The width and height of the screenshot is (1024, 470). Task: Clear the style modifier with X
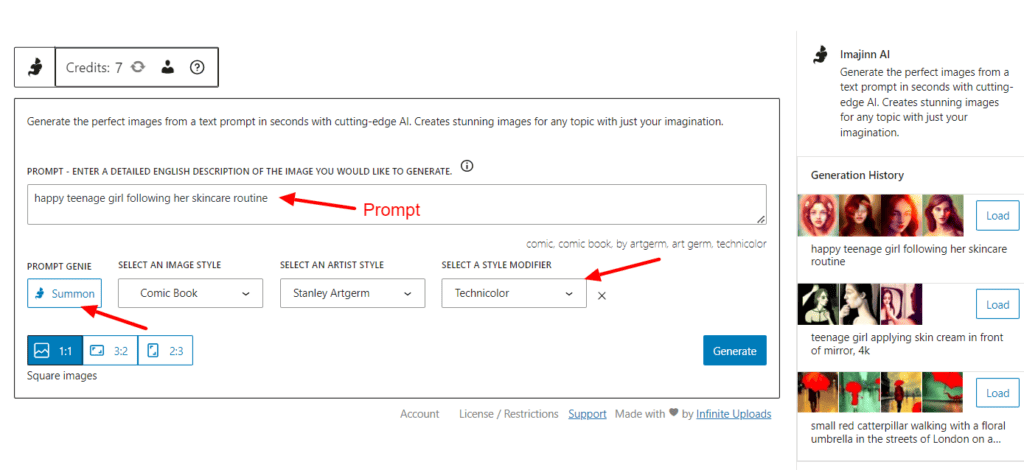[x=601, y=294]
